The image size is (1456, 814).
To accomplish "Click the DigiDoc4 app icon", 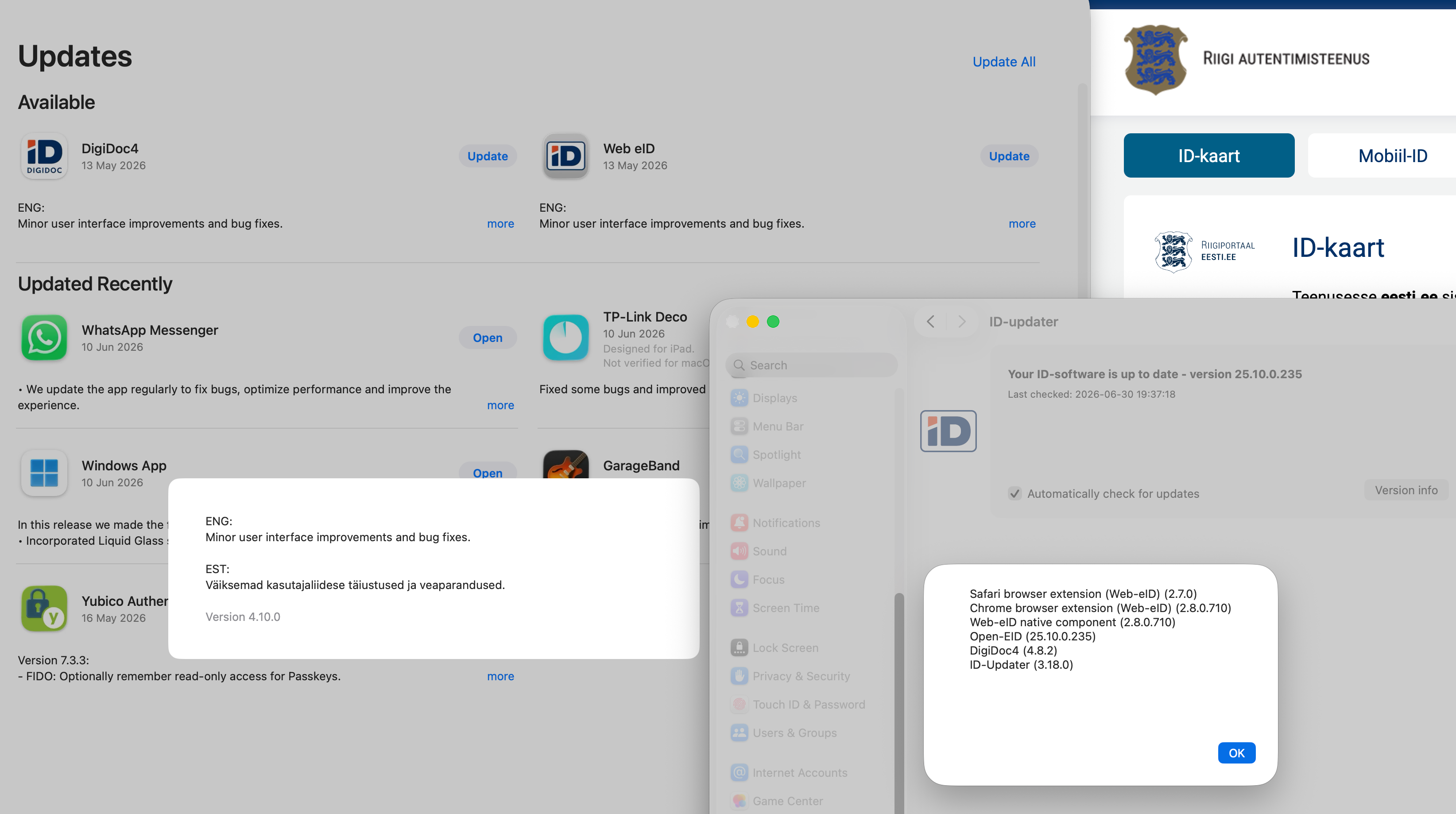I will (44, 156).
